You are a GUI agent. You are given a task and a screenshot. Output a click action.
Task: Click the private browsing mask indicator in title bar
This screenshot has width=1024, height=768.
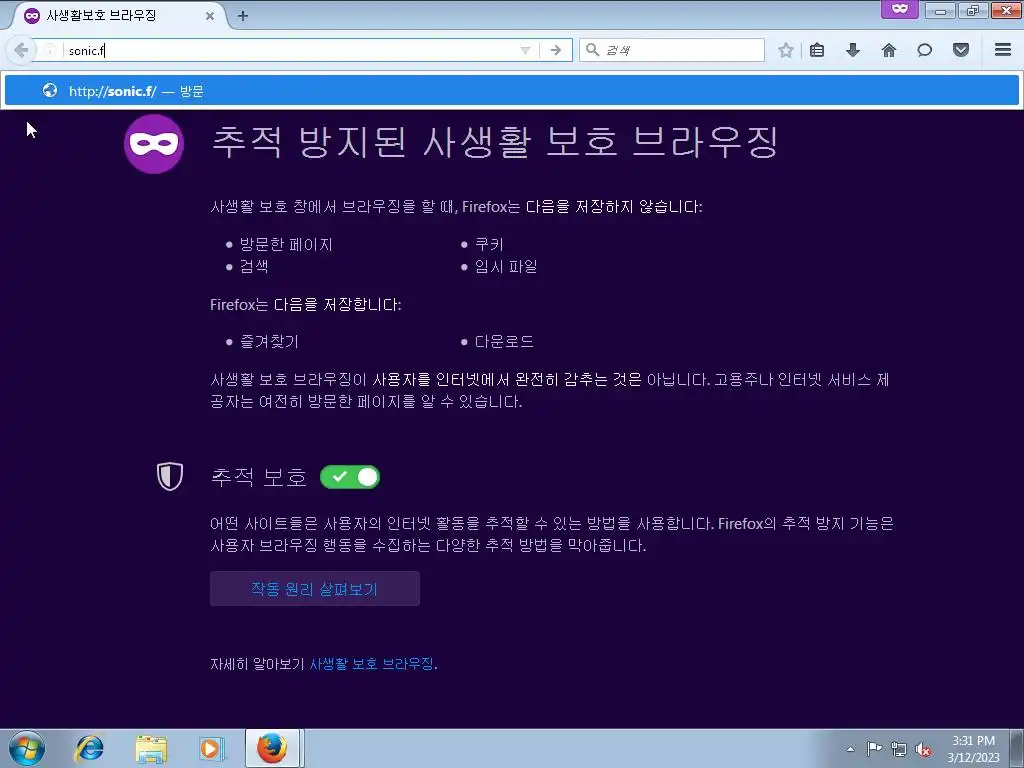click(900, 9)
